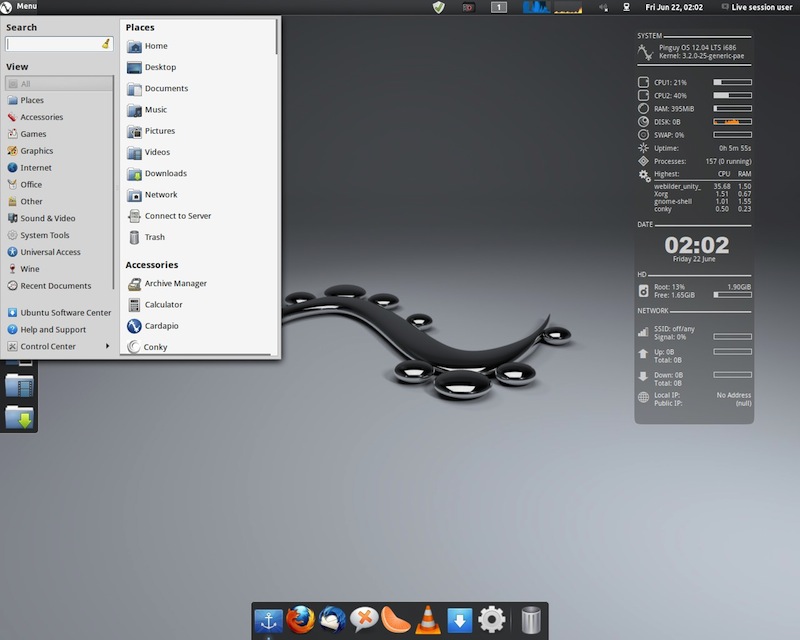Select the Graphics category in the menu
Viewport: 800px width, 640px height.
(x=36, y=150)
